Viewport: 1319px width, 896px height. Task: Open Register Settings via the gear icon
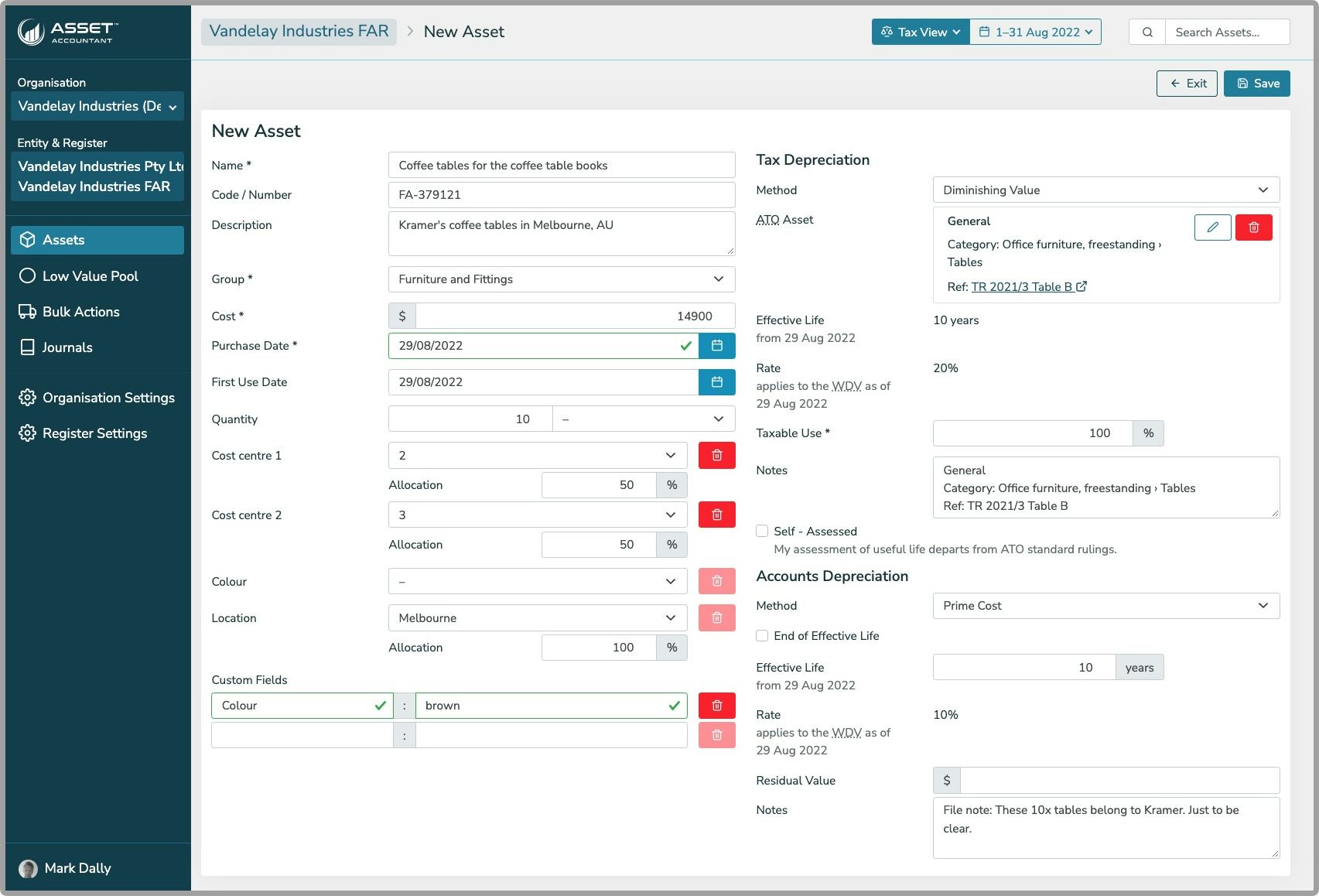(x=94, y=433)
